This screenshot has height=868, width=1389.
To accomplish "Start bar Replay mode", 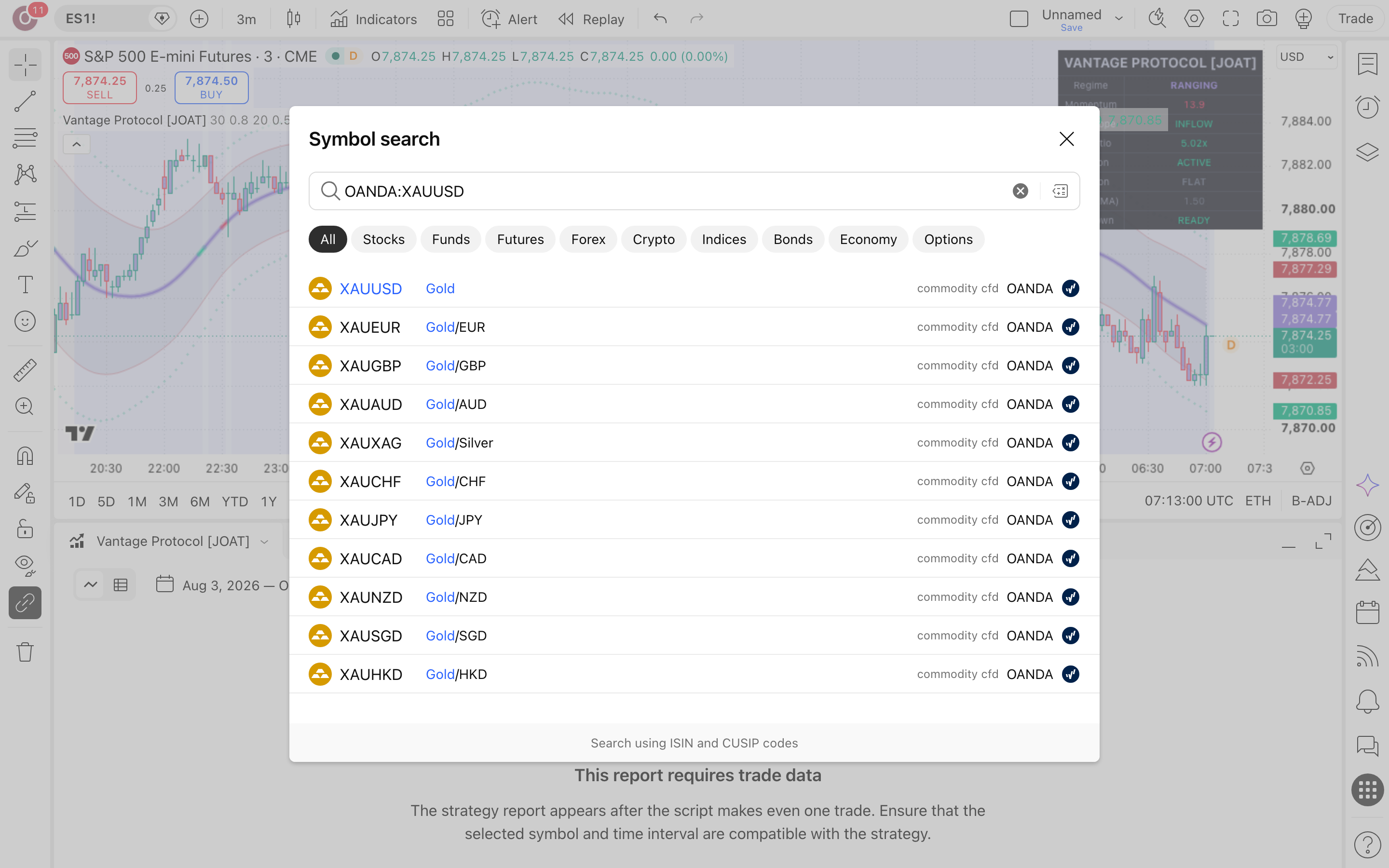I will 591,19.
